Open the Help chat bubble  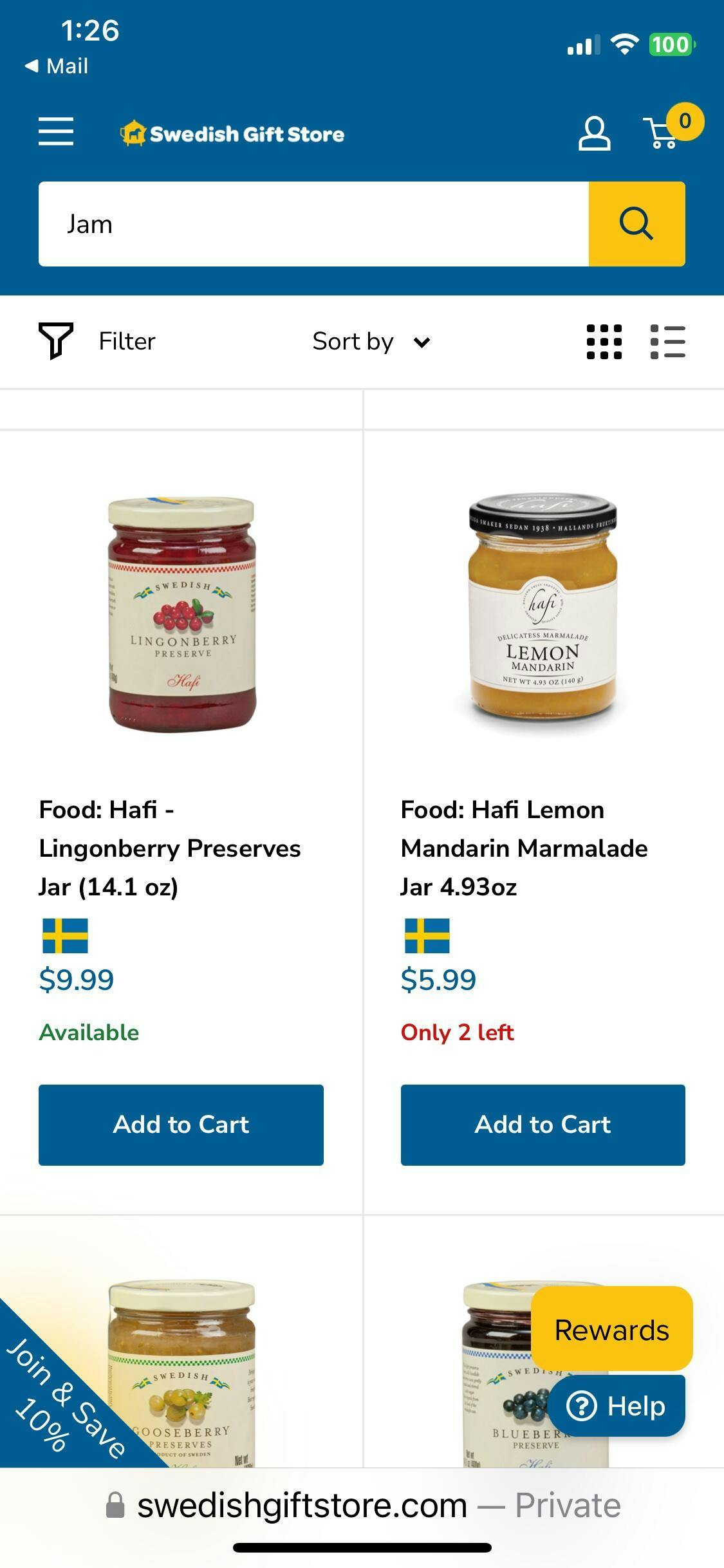click(x=616, y=1406)
